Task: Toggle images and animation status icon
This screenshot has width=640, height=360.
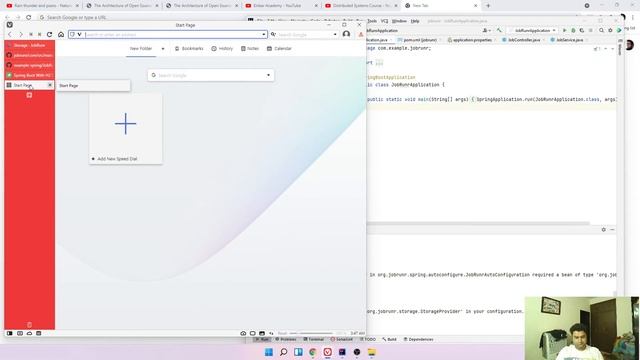Action: (x=262, y=333)
